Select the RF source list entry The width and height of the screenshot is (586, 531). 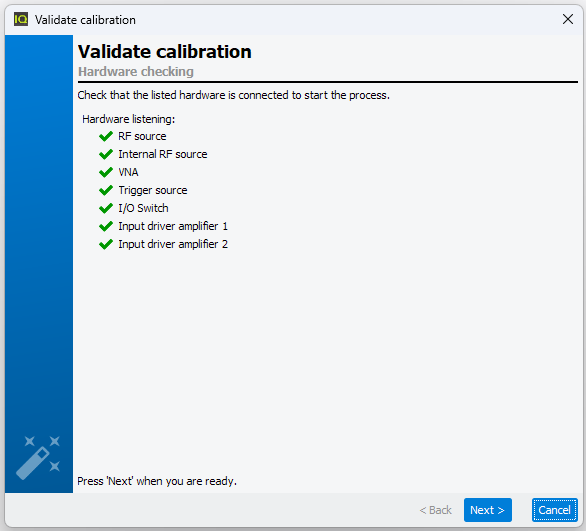[142, 136]
